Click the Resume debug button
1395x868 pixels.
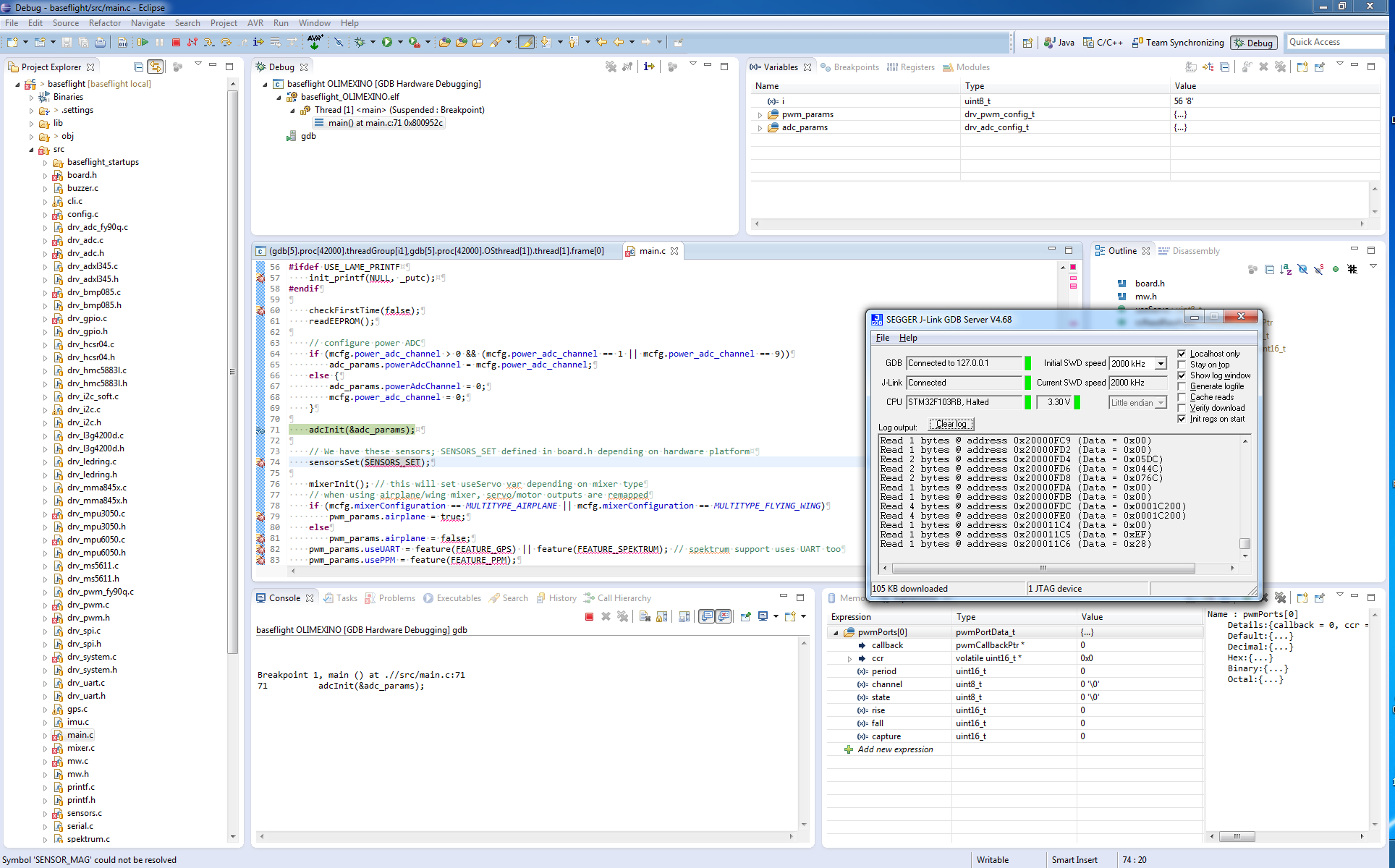143,43
